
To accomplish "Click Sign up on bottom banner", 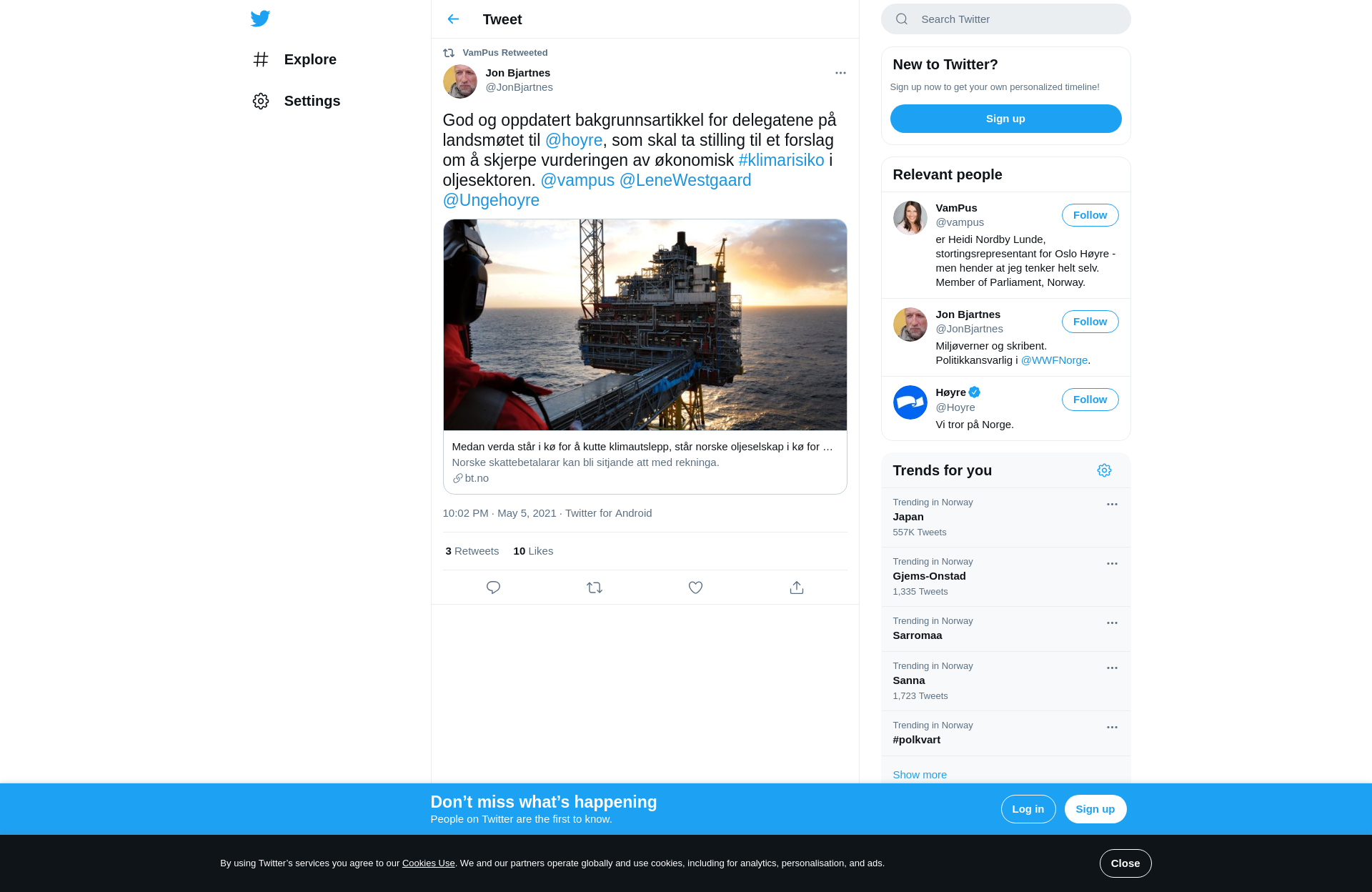I will click(x=1095, y=809).
